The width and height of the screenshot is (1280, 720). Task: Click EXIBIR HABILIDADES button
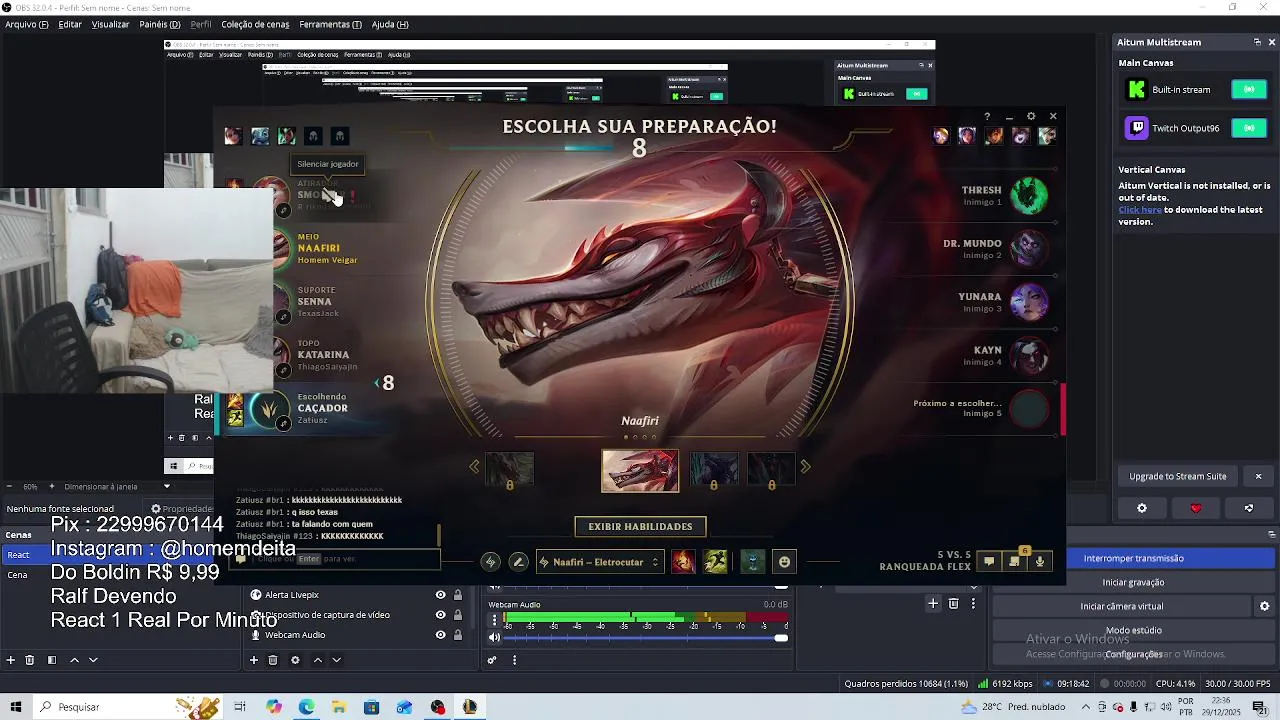640,526
